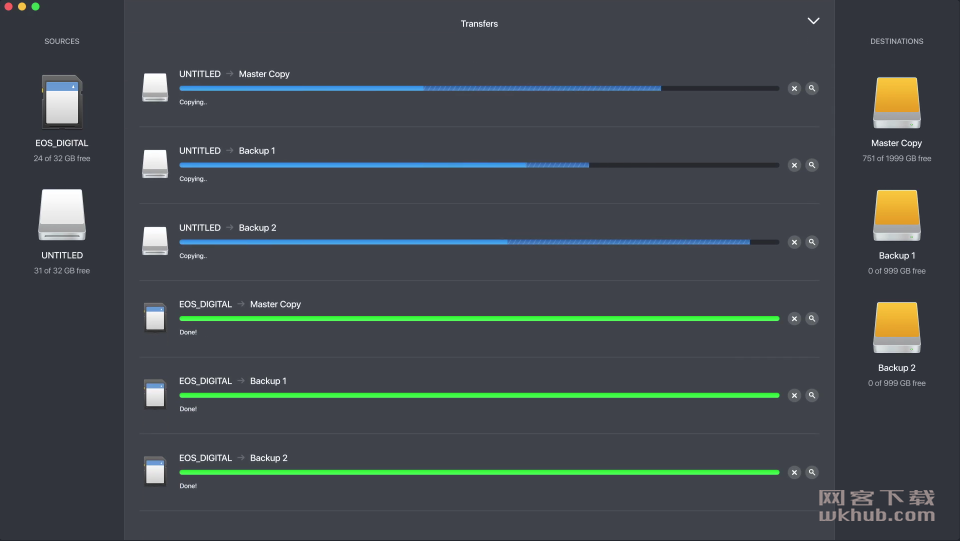Click the UNTITLED to Master Copy progress bar
The width and height of the screenshot is (960, 541).
(x=479, y=89)
